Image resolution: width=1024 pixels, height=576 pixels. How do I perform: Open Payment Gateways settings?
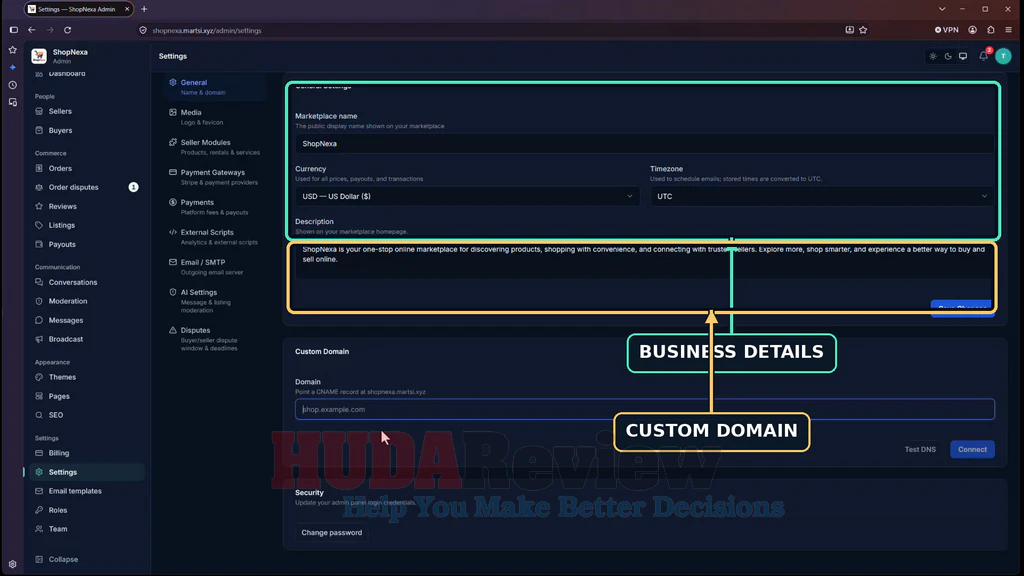click(x=217, y=177)
